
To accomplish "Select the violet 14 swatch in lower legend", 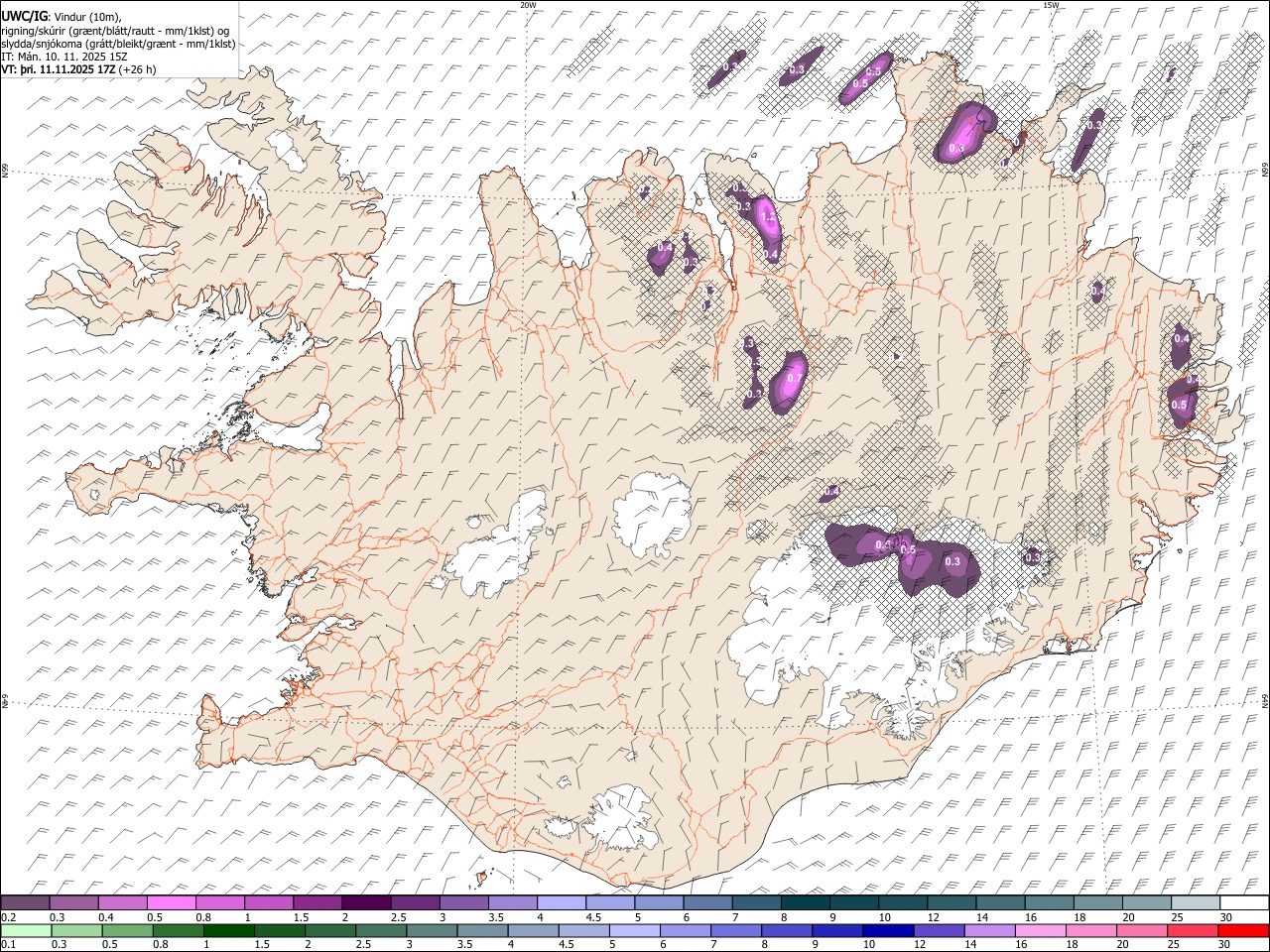I will [x=988, y=930].
